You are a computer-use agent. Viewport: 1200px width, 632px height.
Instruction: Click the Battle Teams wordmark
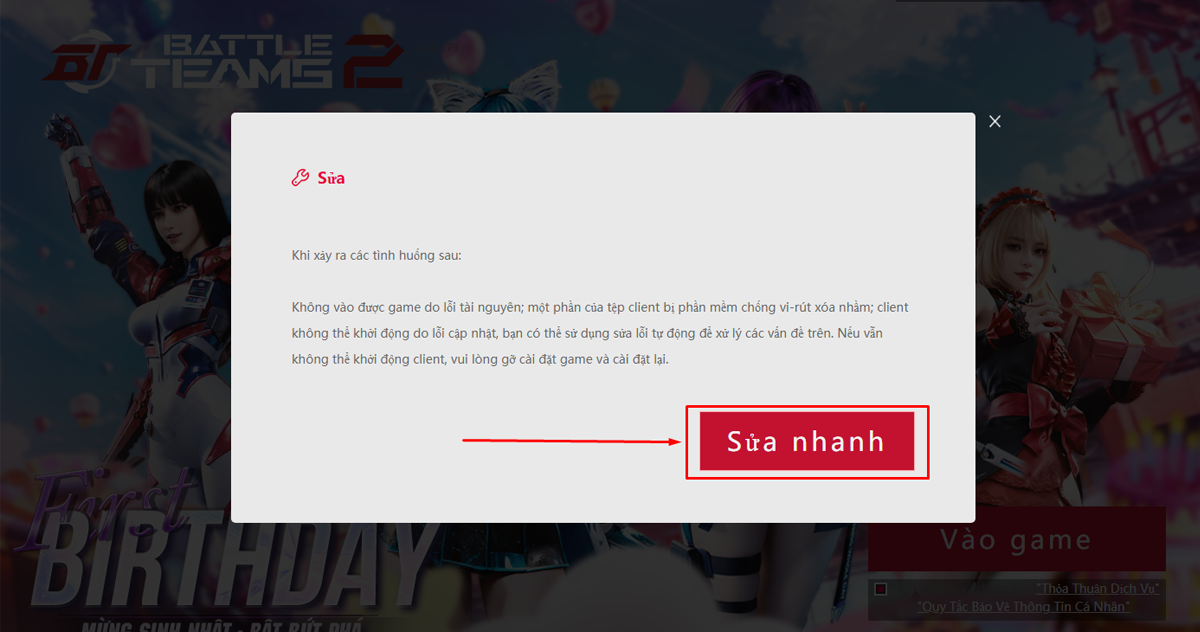point(237,62)
